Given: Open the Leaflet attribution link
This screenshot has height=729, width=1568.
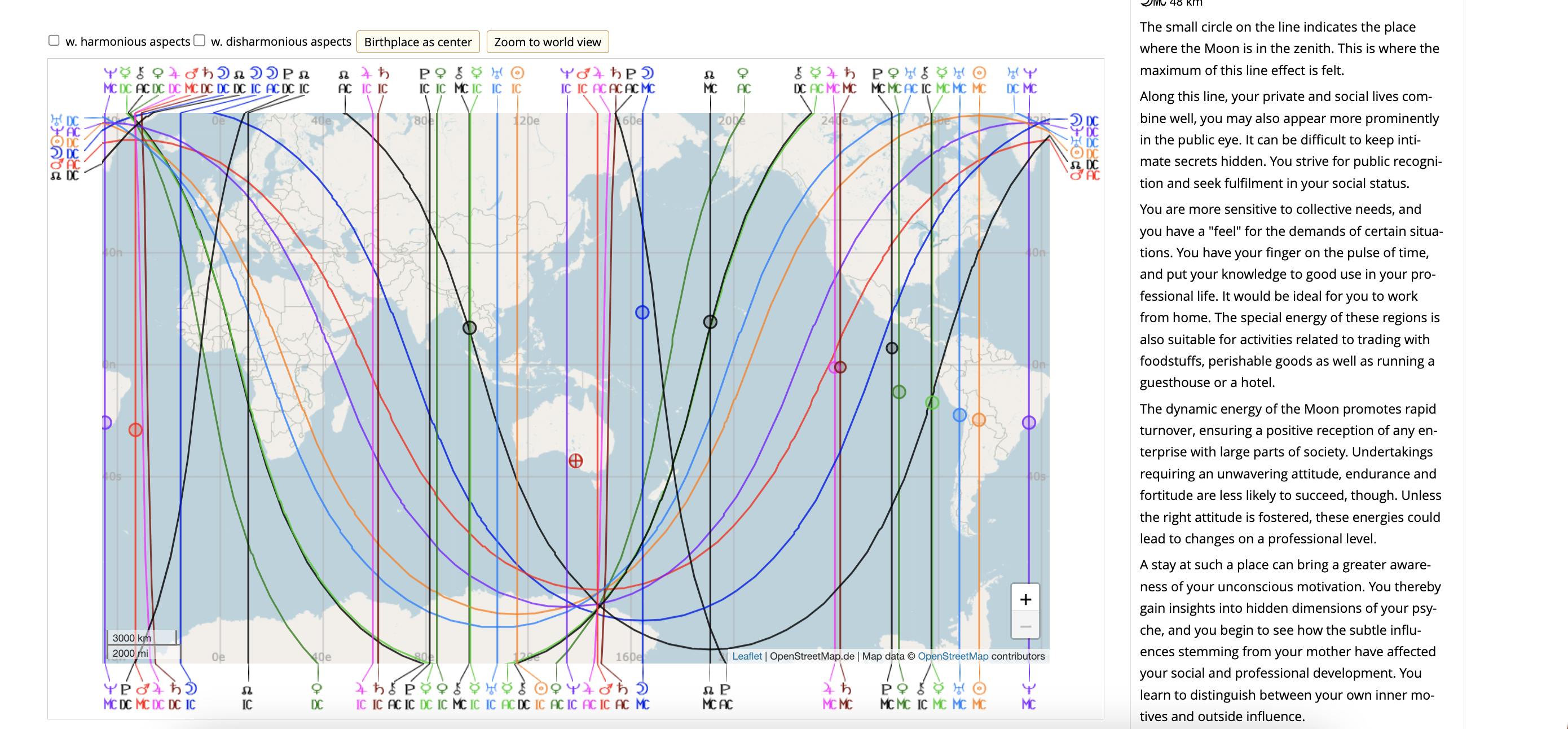Looking at the screenshot, I should click(747, 657).
